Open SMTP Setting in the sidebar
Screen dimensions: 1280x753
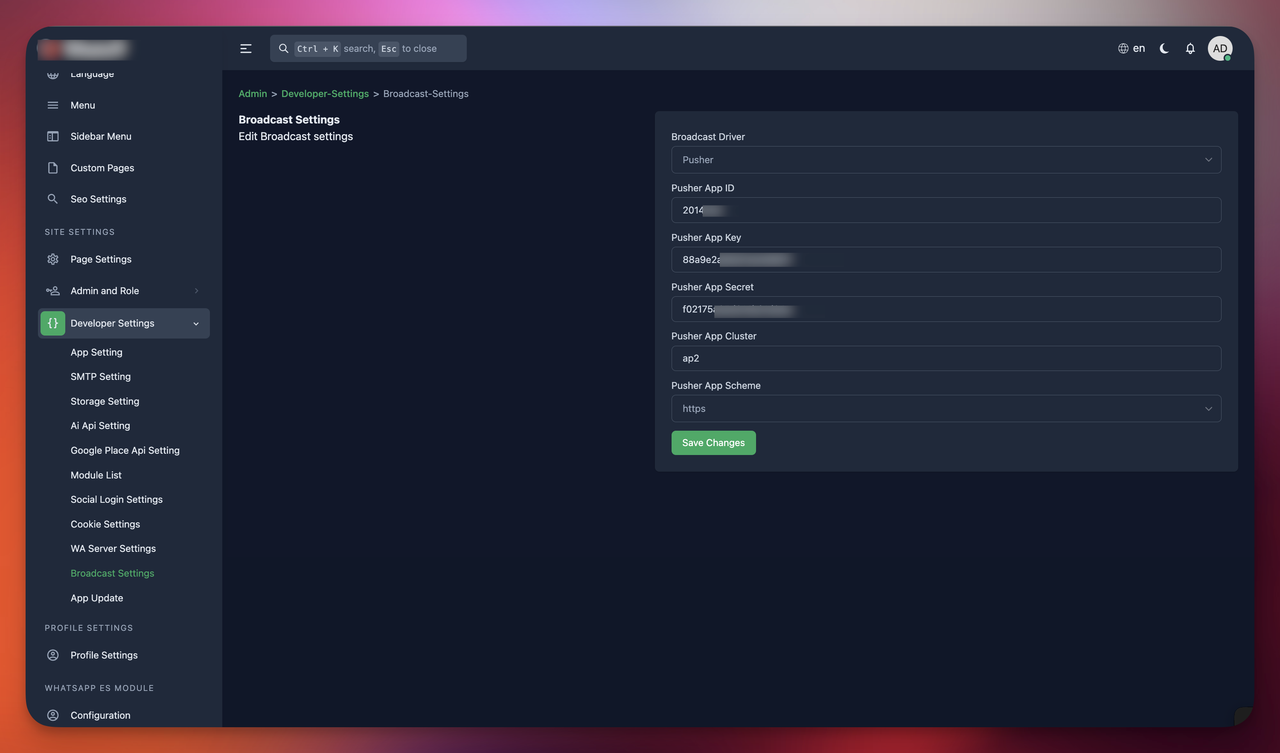tap(101, 377)
